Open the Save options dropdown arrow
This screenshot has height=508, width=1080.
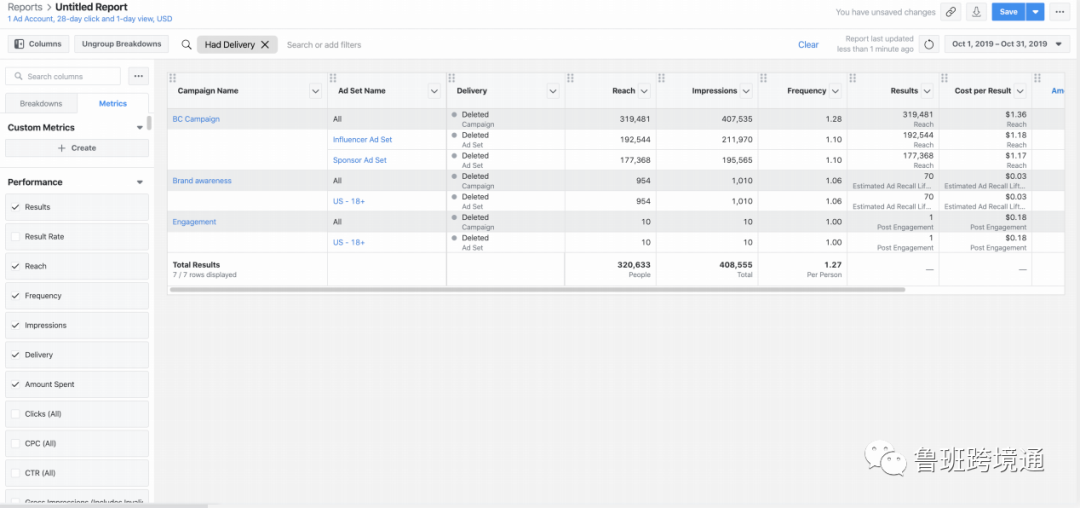[x=1035, y=12]
